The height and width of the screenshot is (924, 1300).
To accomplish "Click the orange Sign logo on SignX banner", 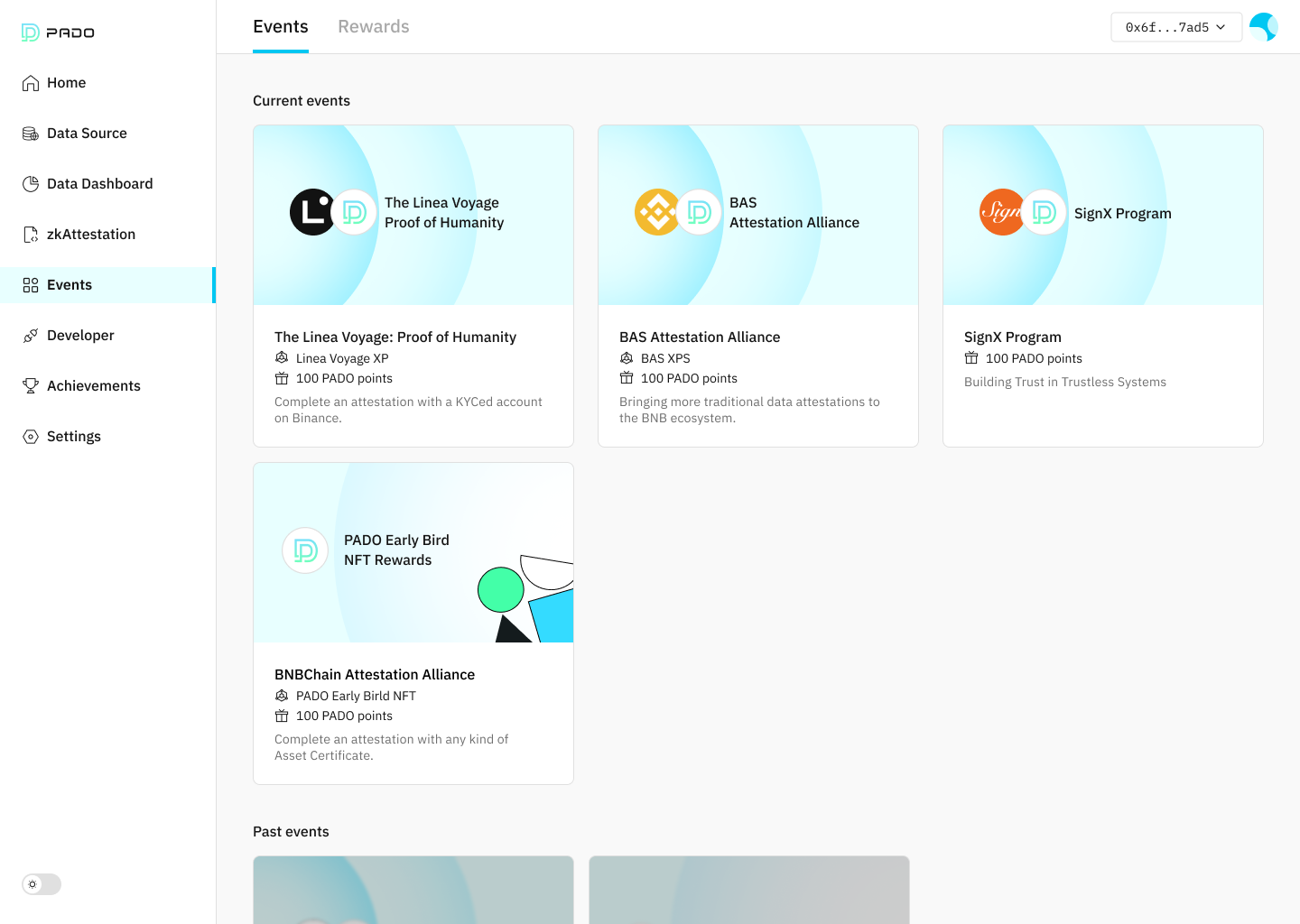I will 1002,212.
